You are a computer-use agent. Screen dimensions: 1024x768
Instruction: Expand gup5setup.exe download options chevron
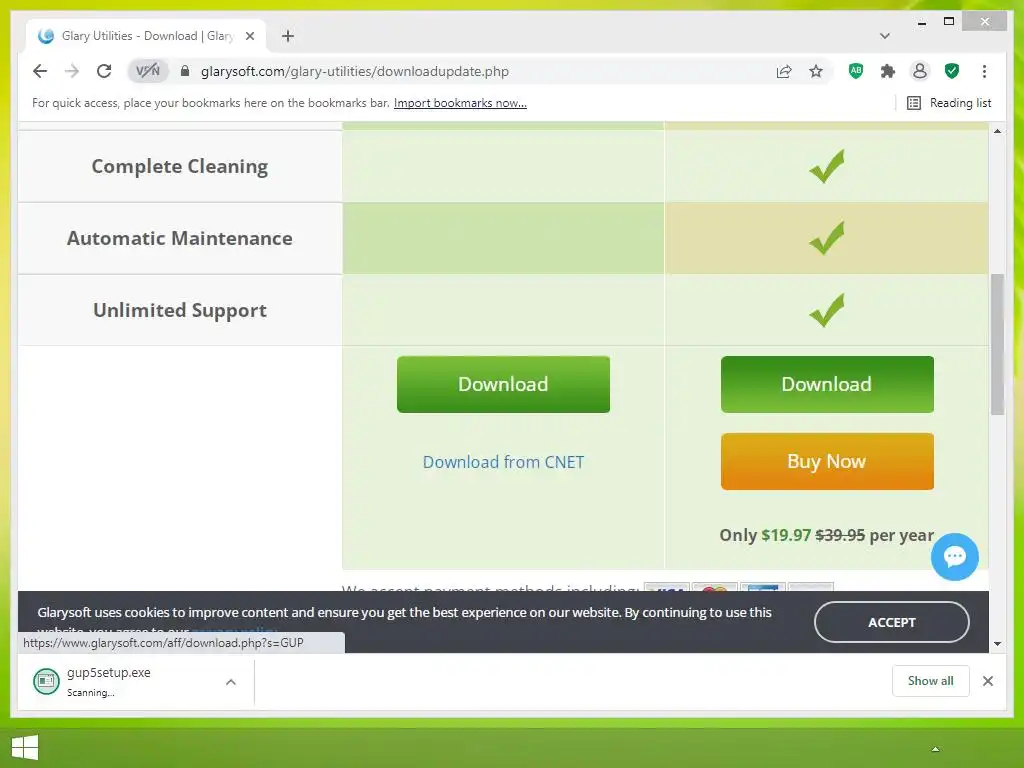point(231,682)
